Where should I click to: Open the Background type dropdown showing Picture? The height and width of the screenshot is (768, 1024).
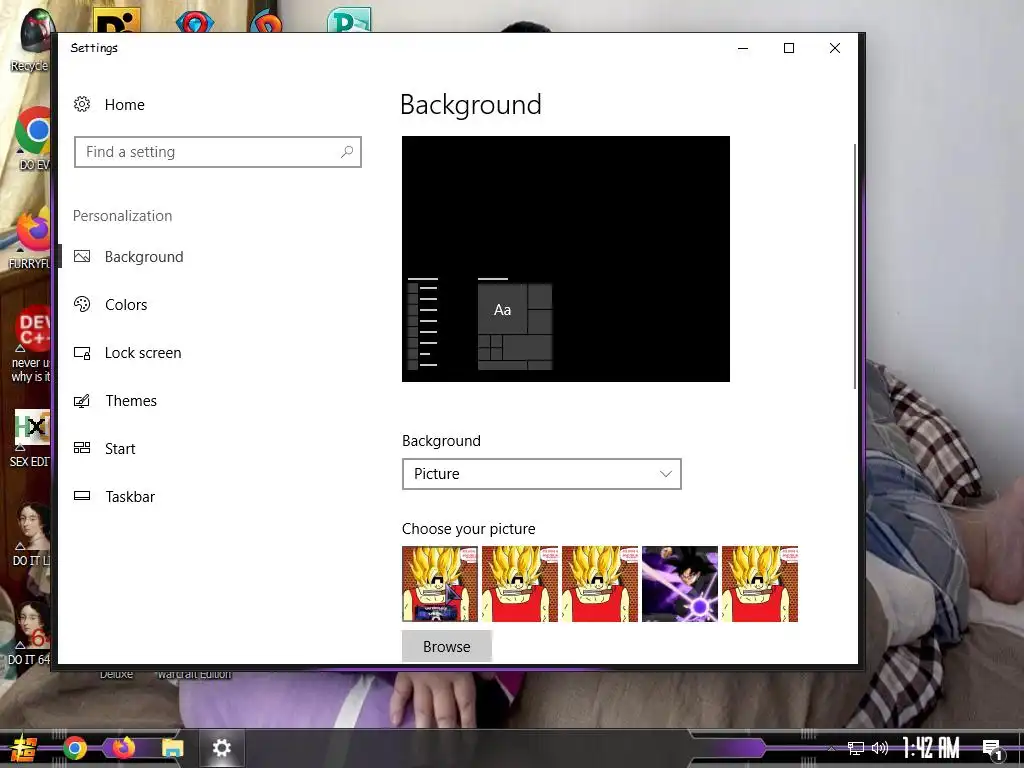[541, 474]
